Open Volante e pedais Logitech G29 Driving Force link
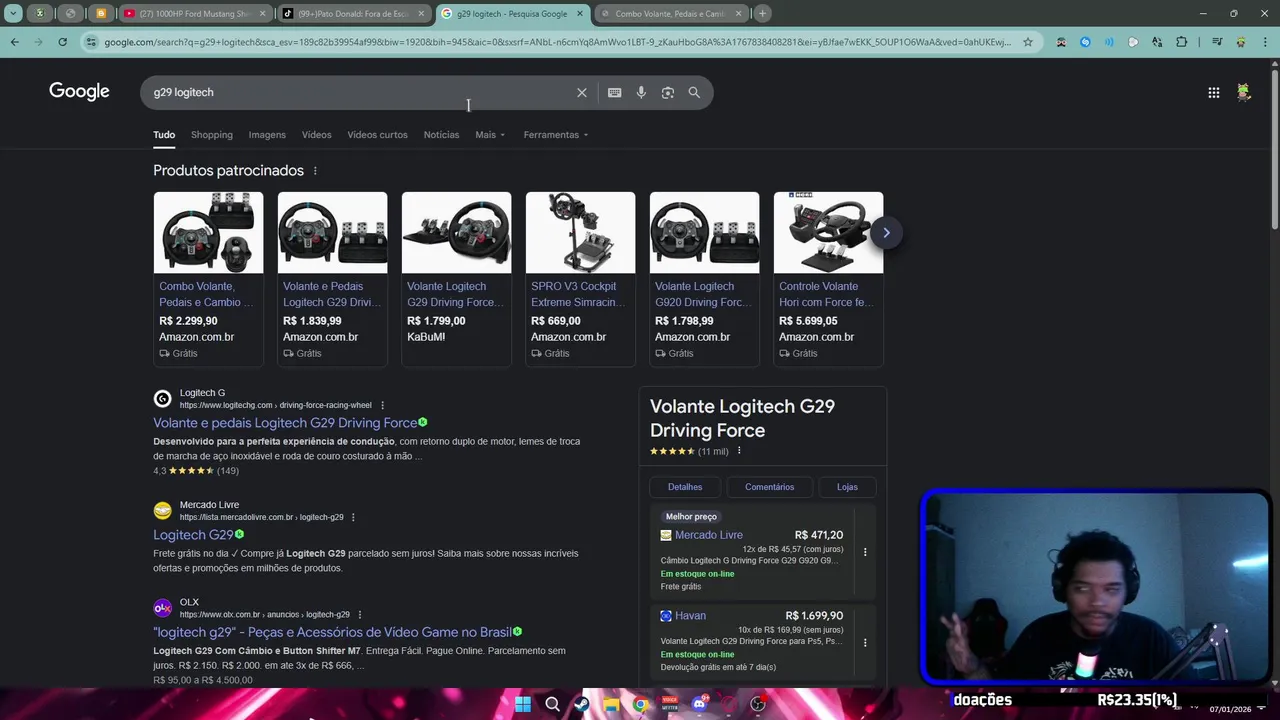This screenshot has height=720, width=1280. click(285, 423)
